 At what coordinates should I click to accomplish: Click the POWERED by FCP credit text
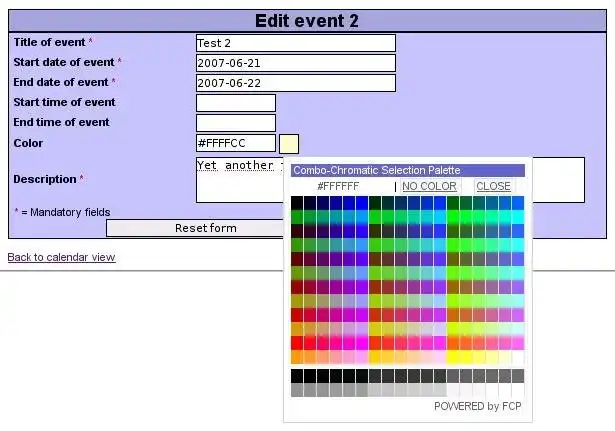tap(478, 406)
